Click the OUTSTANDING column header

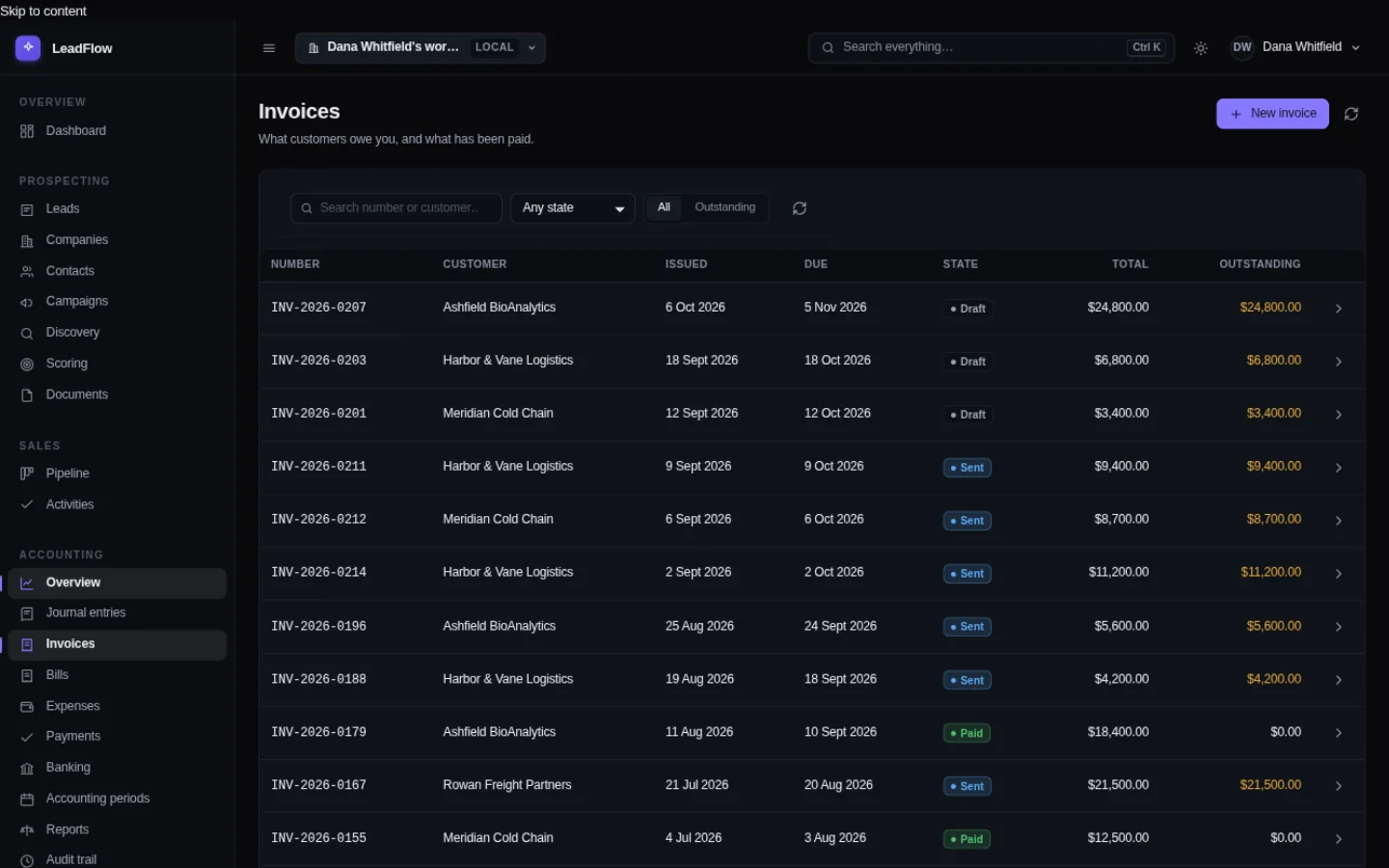click(x=1260, y=264)
